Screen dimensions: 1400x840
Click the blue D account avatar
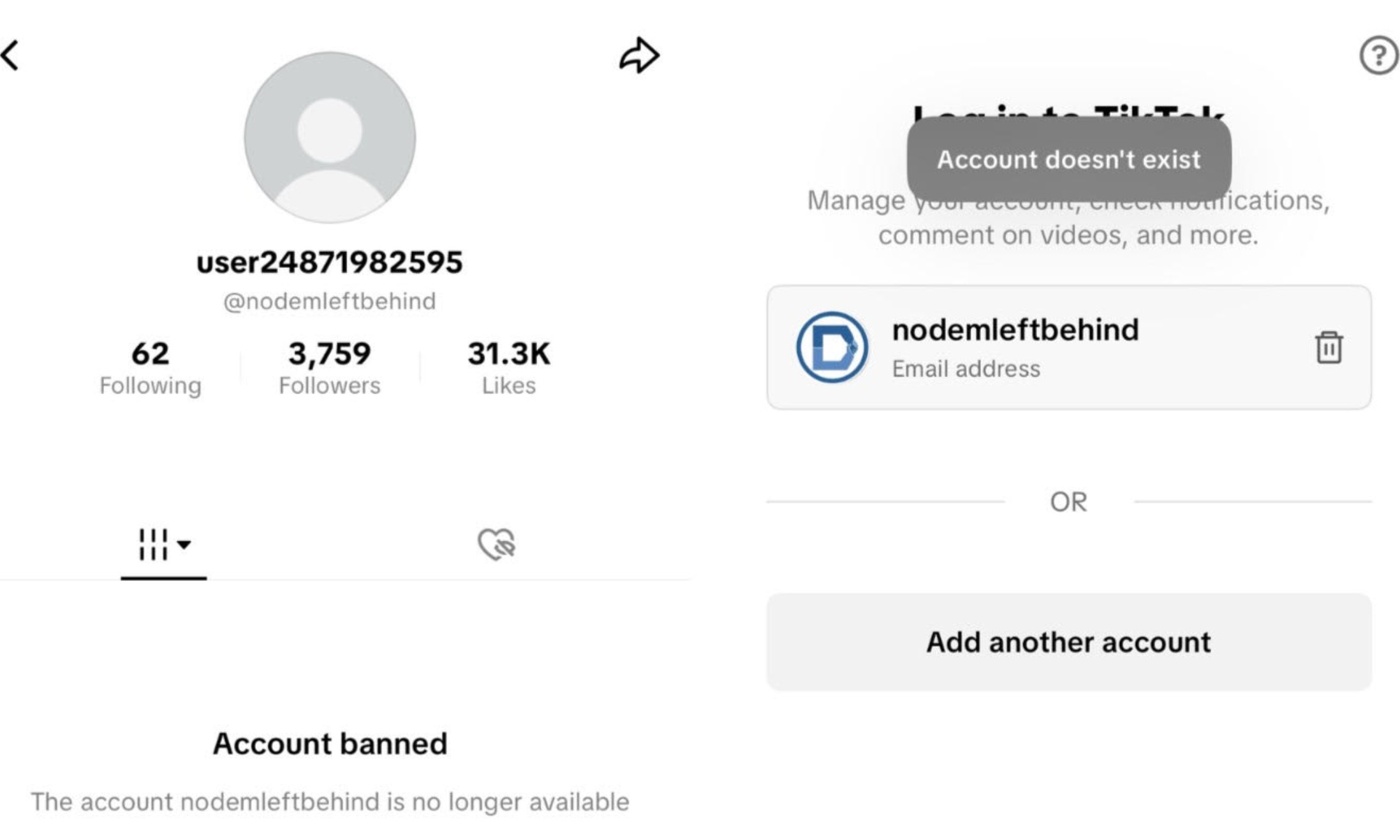(832, 348)
